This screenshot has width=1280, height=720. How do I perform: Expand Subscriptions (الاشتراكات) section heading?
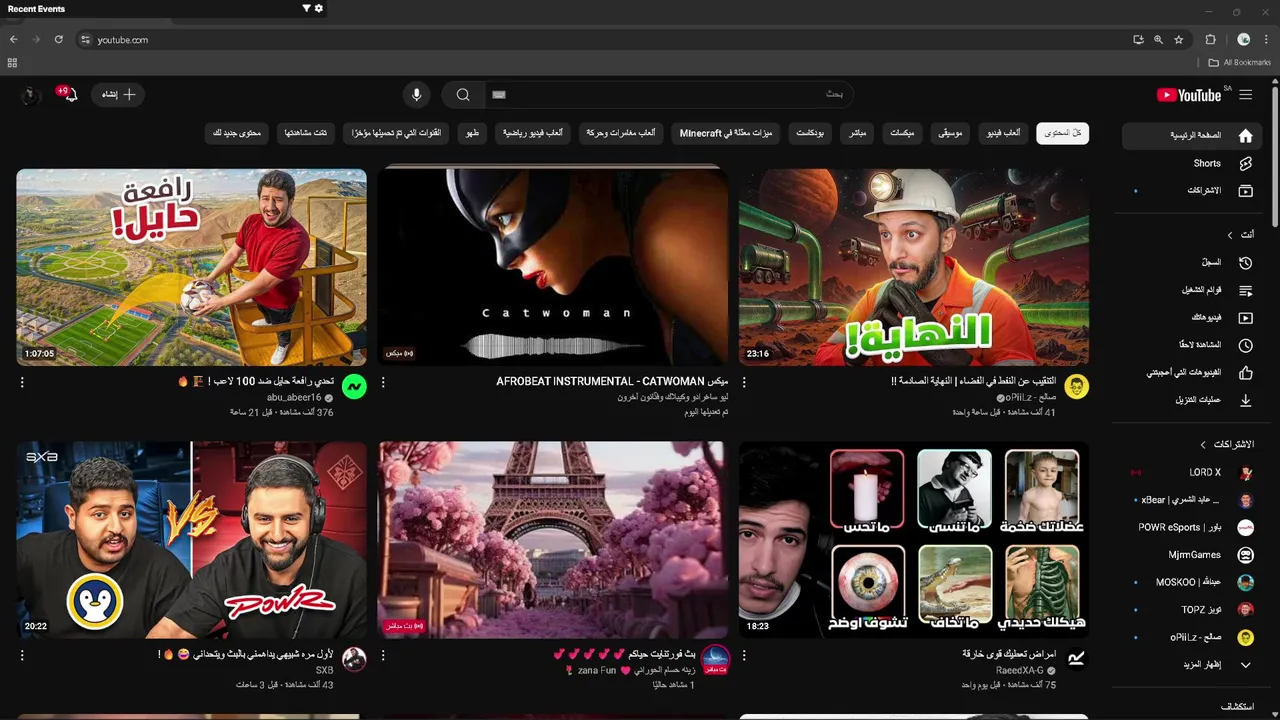coord(1231,444)
